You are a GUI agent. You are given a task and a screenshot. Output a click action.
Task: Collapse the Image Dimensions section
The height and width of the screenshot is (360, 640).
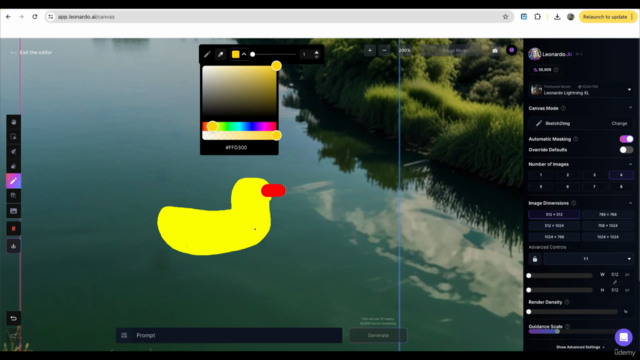(630, 203)
